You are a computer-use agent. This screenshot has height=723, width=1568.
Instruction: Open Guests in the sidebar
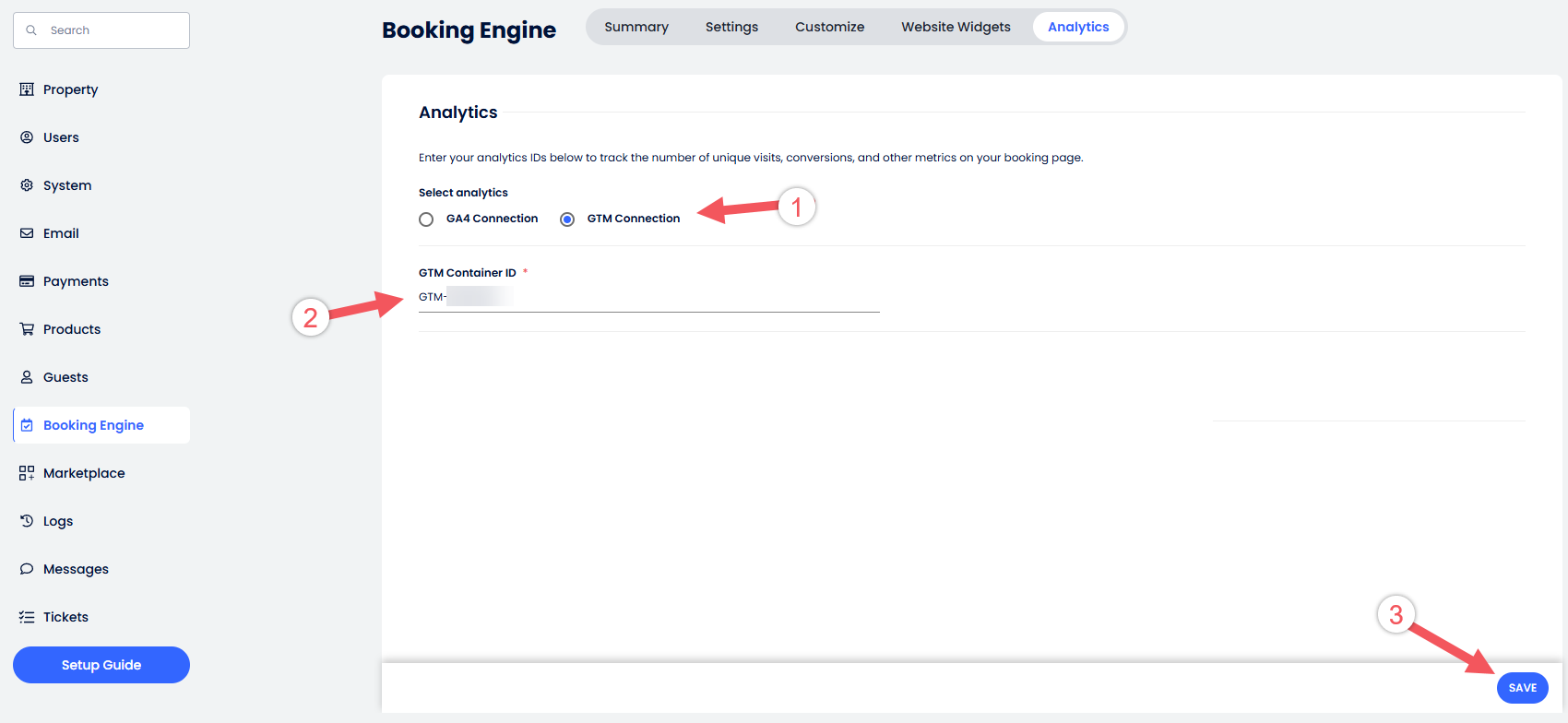[x=65, y=377]
